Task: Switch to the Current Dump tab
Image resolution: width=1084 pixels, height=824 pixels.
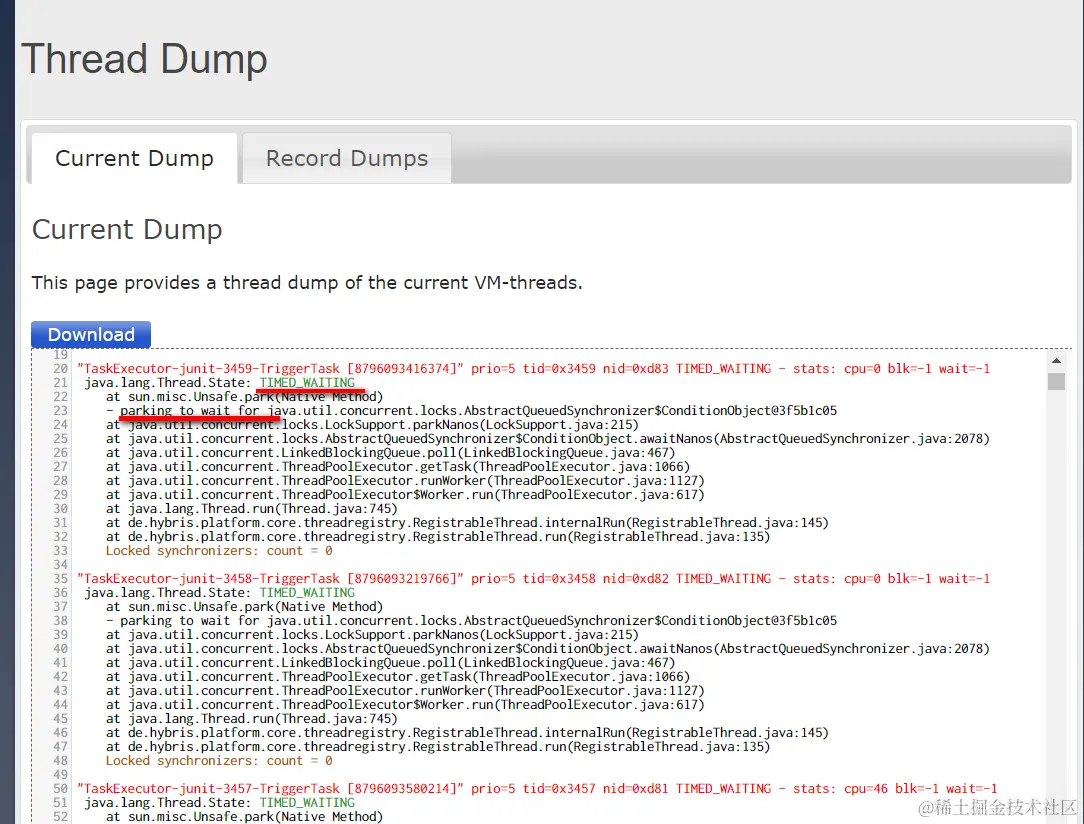Action: coord(134,158)
